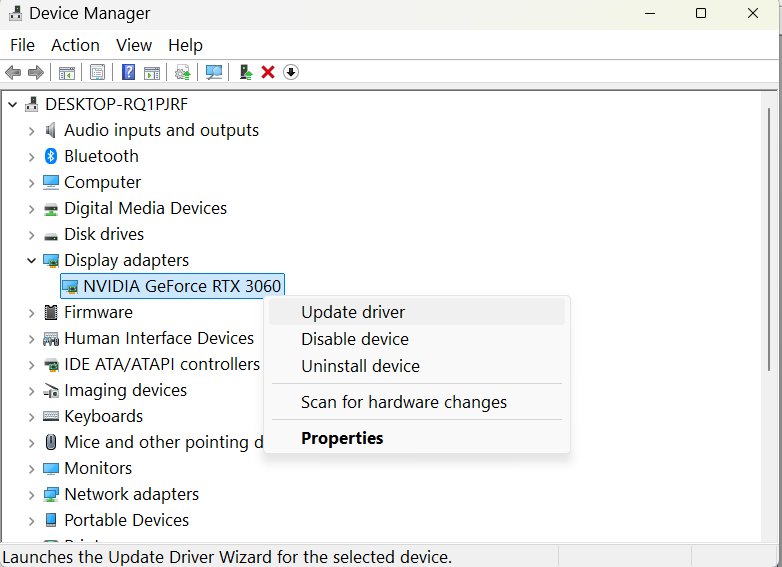Click the DESKTOP-RQ1PJRF root node
The image size is (782, 567).
[116, 104]
